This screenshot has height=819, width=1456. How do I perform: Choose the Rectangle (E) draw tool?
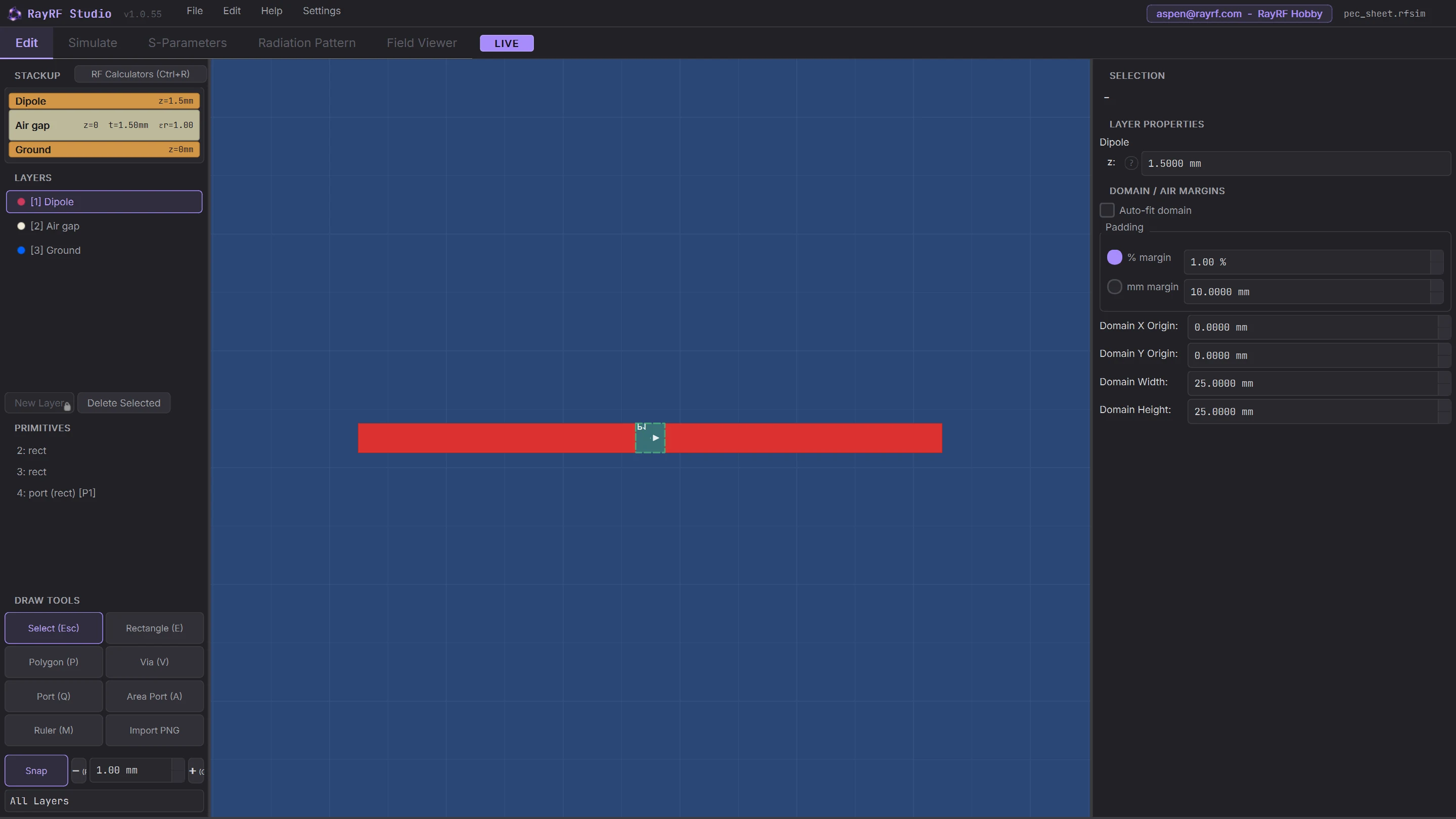pos(154,628)
